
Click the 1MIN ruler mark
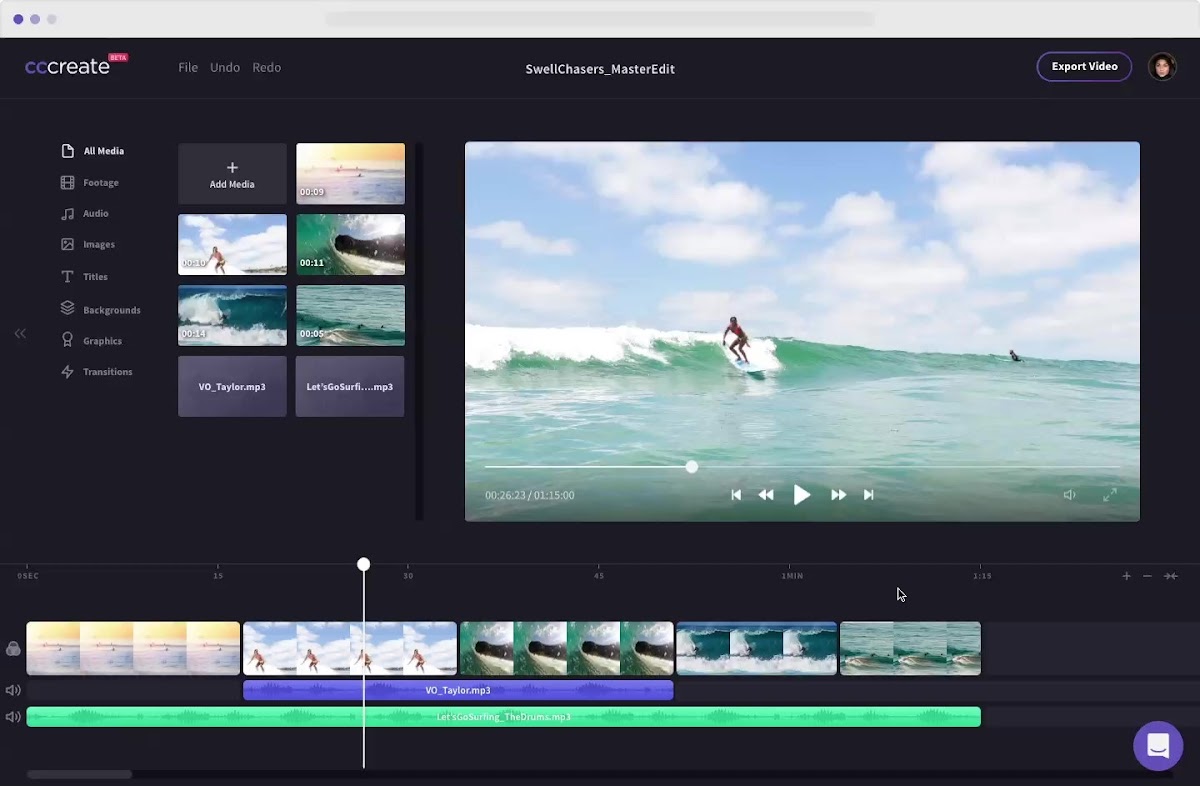[792, 576]
